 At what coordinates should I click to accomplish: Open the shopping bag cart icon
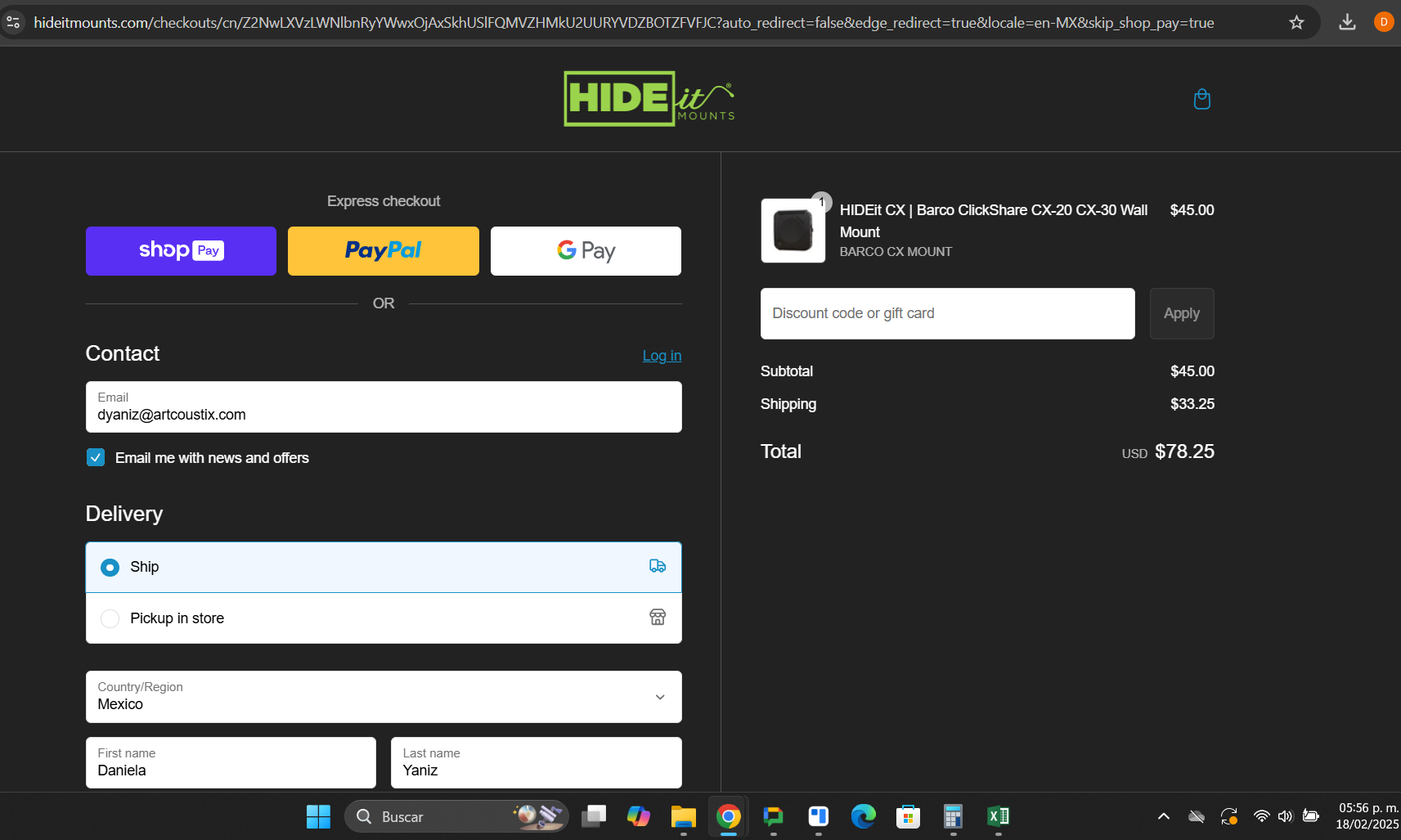[x=1201, y=99]
